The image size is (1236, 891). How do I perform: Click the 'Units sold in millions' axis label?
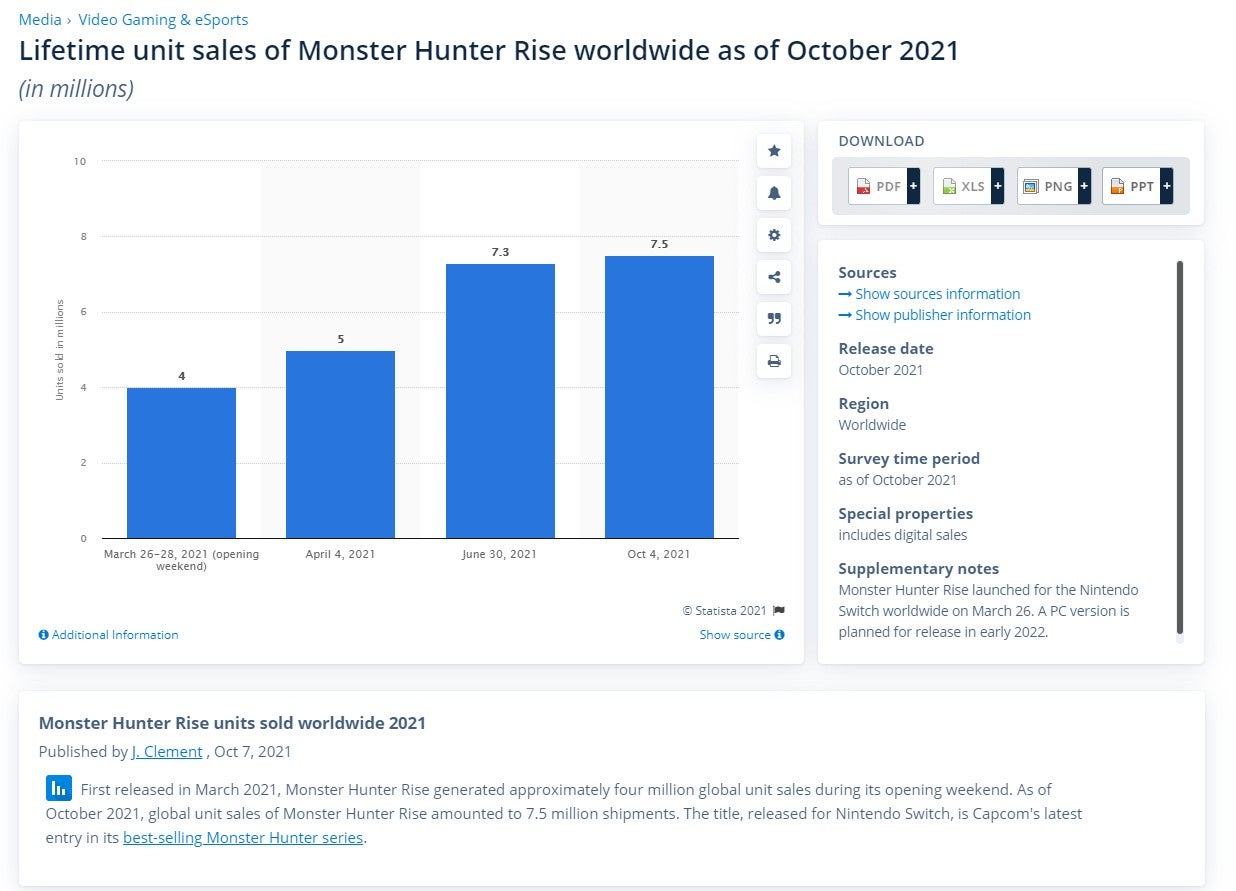coord(60,350)
